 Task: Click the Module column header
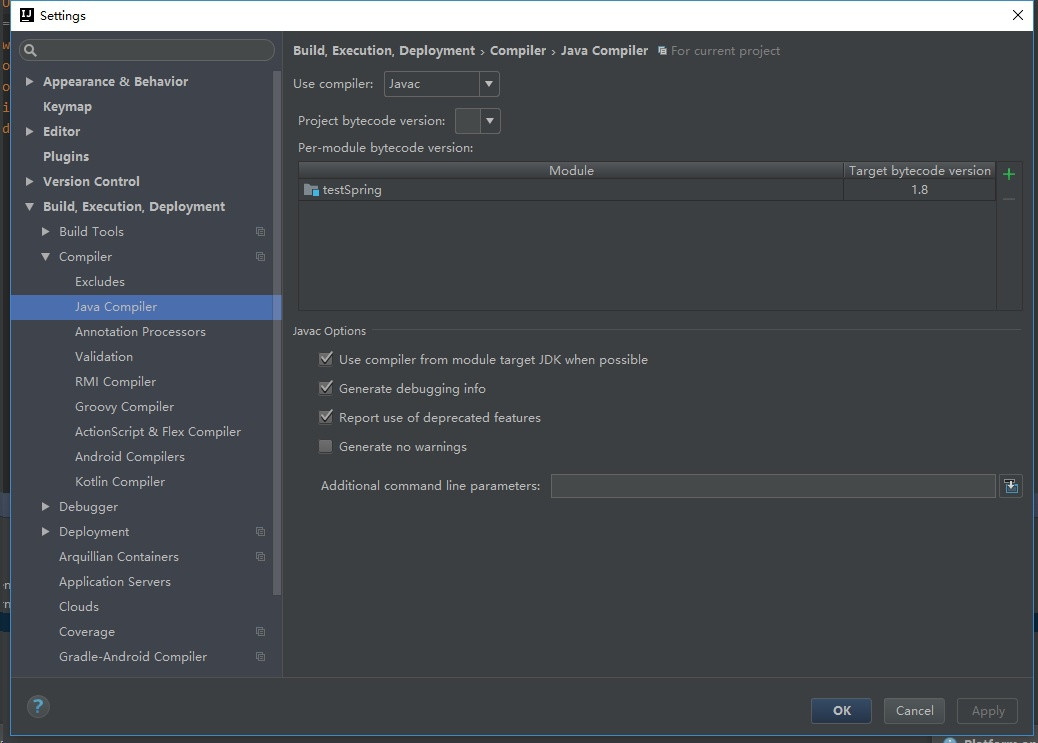[571, 171]
